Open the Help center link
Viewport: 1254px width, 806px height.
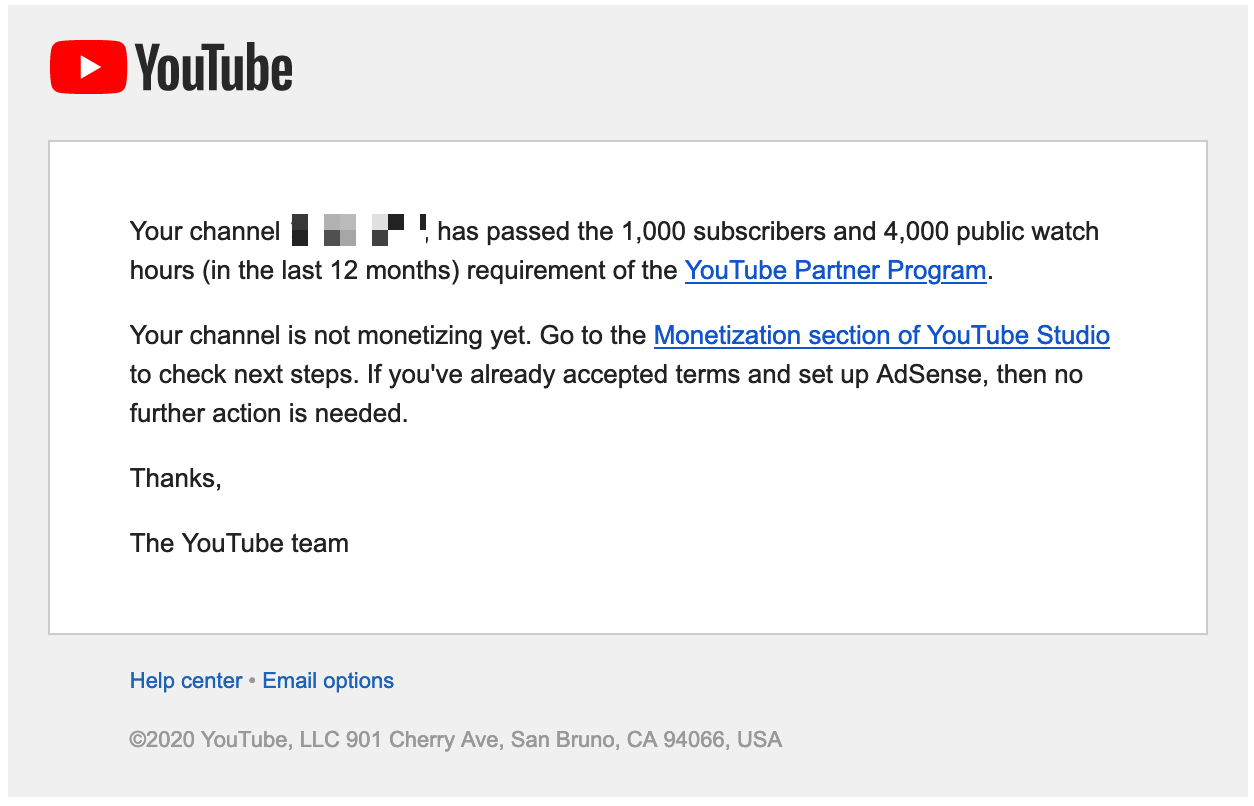tap(186, 681)
